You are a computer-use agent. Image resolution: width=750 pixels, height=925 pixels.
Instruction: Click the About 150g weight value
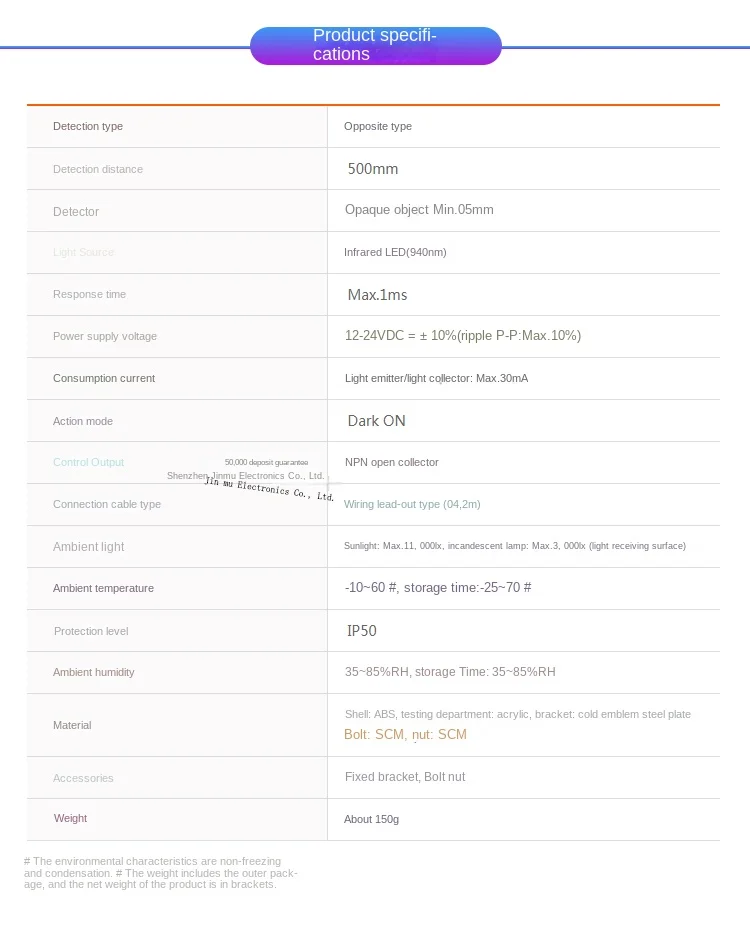point(371,819)
